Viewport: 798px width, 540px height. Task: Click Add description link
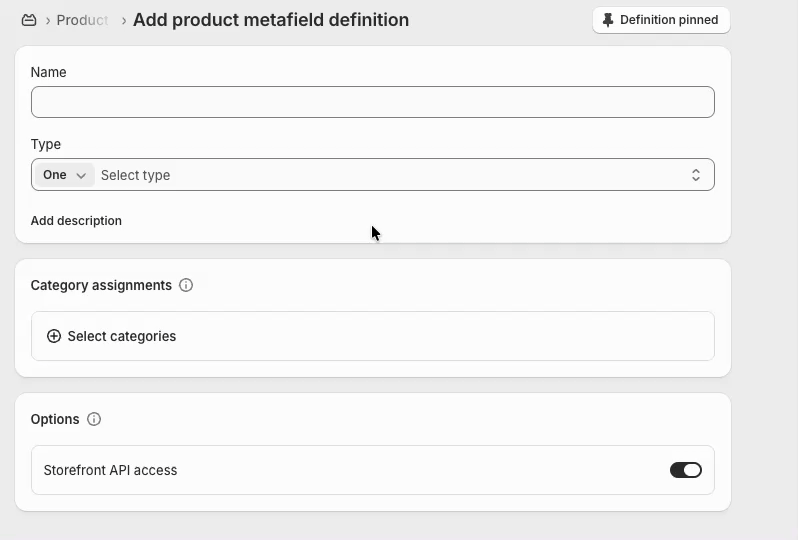[76, 220]
